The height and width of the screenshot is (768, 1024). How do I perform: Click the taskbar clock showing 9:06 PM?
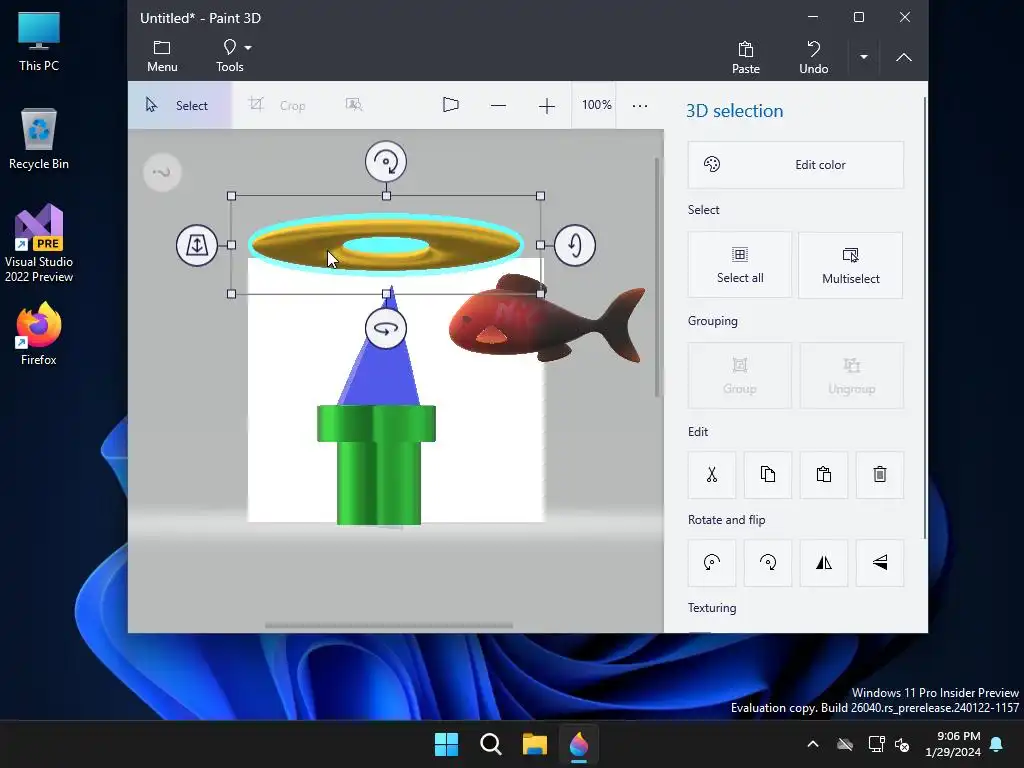coord(953,744)
